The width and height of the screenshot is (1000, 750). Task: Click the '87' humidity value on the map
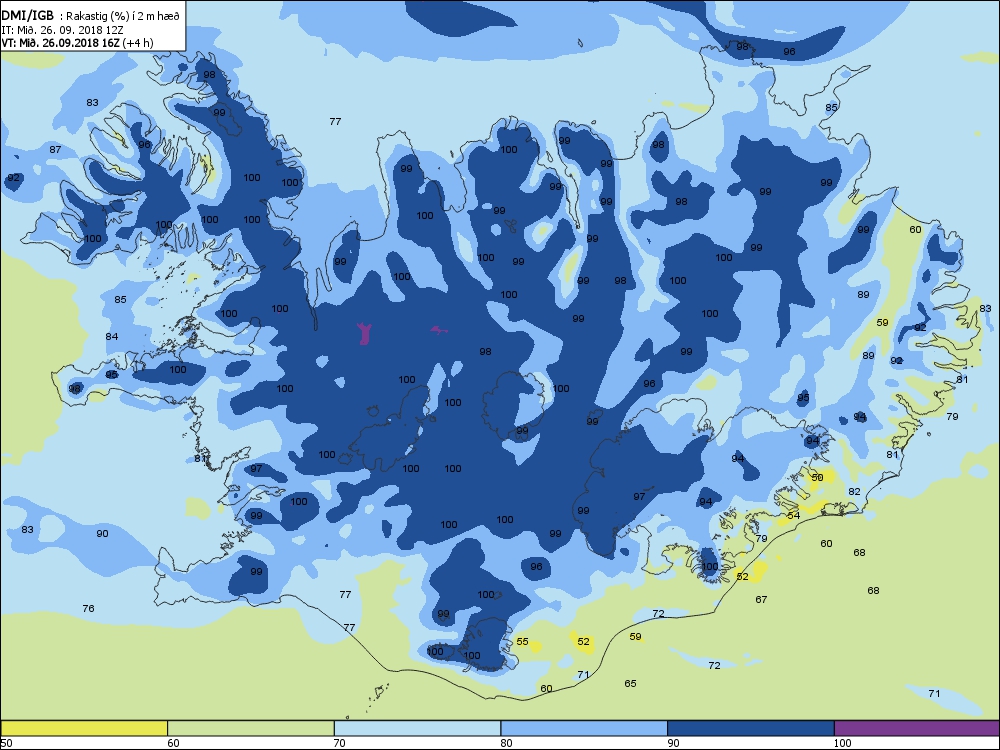click(55, 150)
